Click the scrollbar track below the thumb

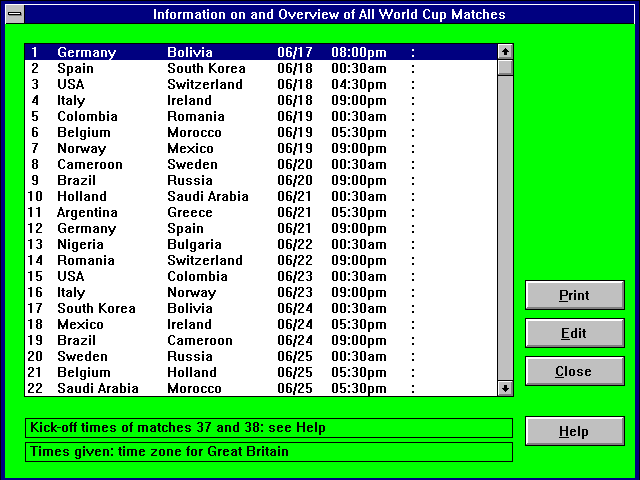tap(505, 228)
